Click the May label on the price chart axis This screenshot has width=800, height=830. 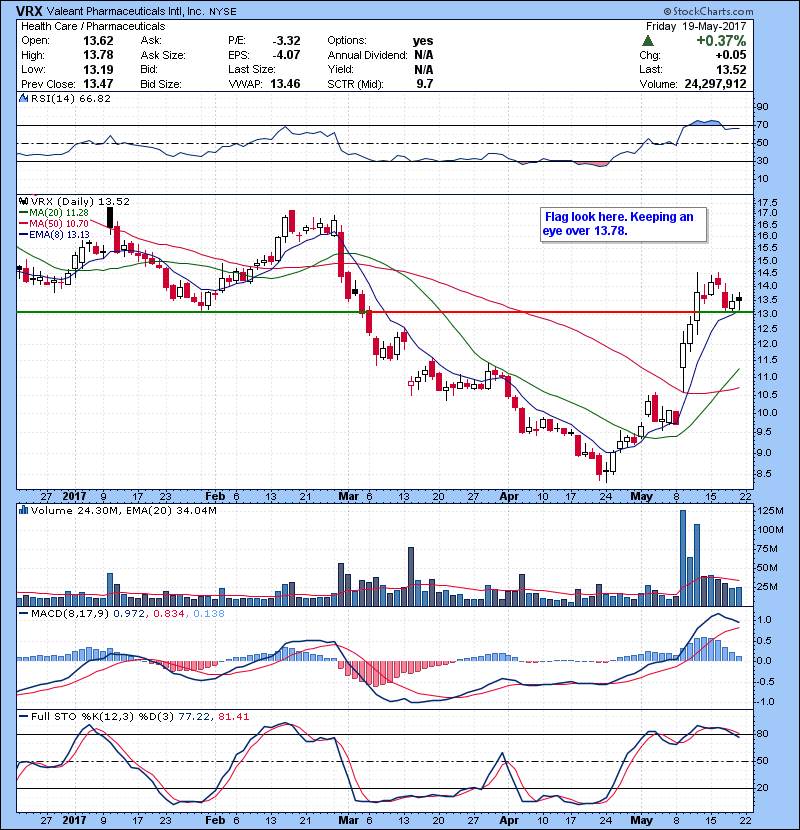[641, 496]
